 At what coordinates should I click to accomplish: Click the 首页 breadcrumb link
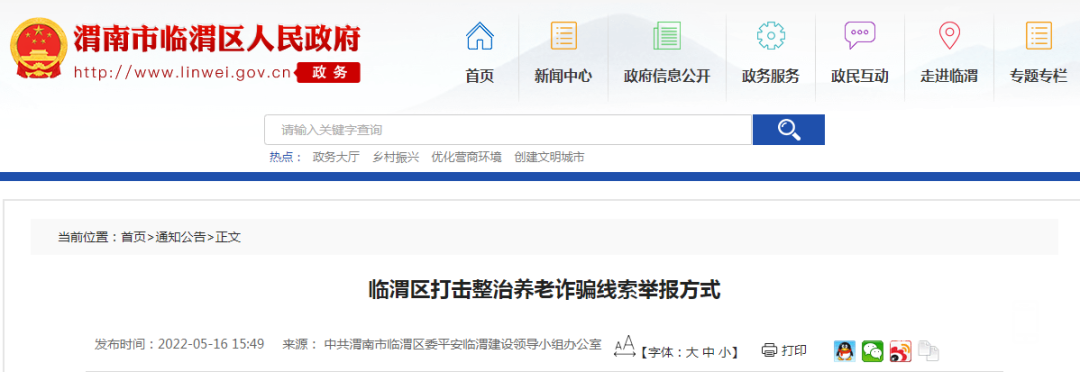134,238
